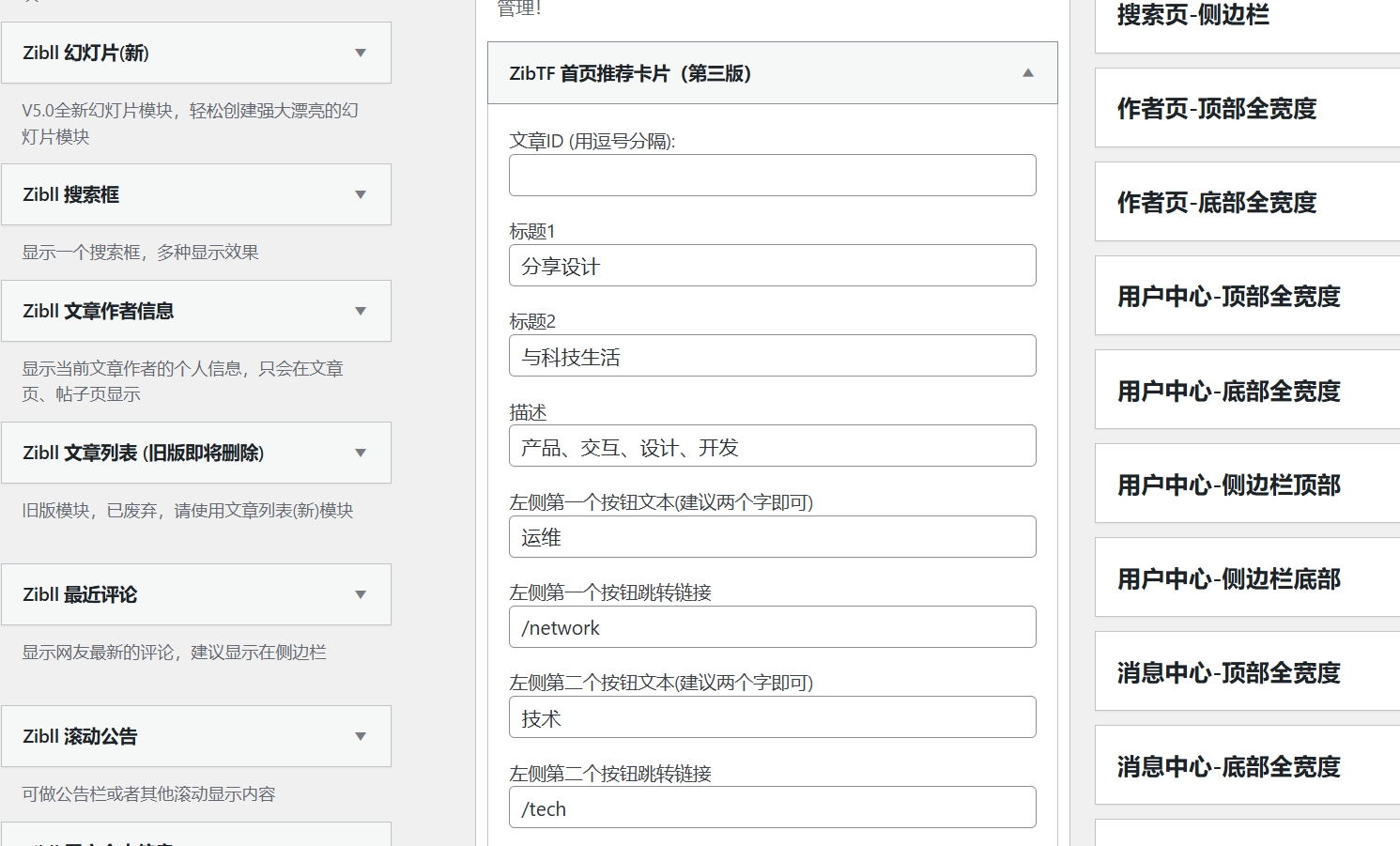
Task: Open the Zibll 最近评论 widget
Action: [361, 594]
